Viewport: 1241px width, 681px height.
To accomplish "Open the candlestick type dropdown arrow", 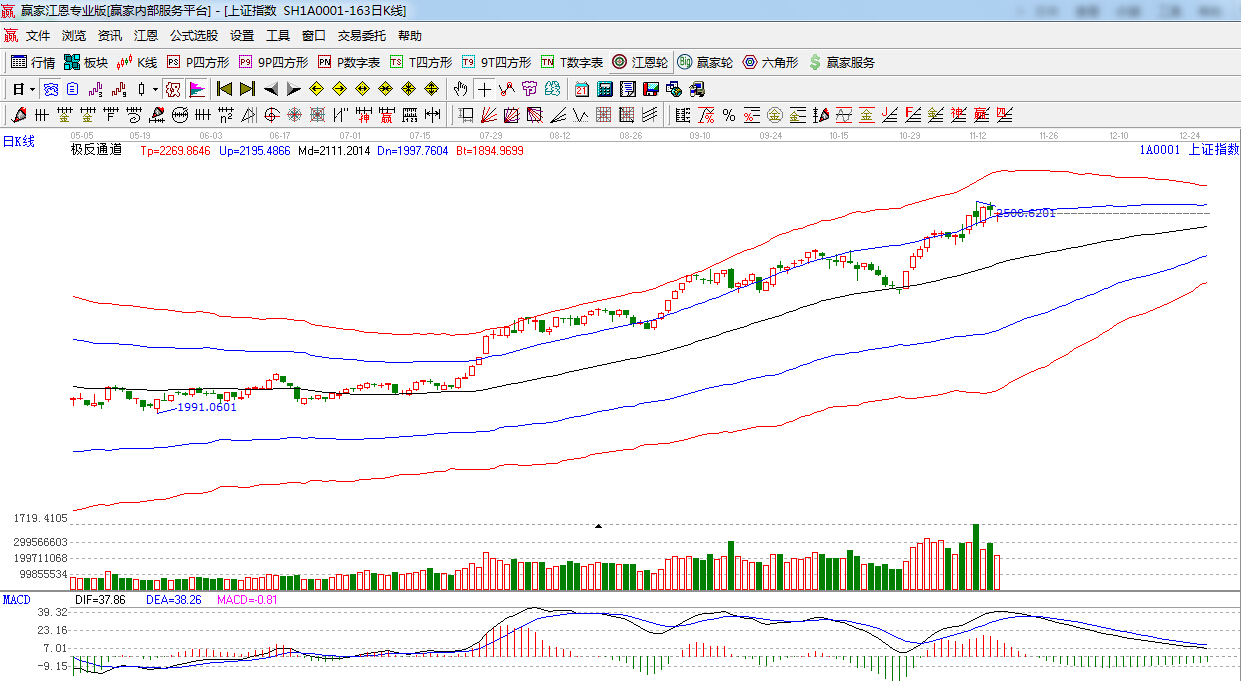I will 155,89.
